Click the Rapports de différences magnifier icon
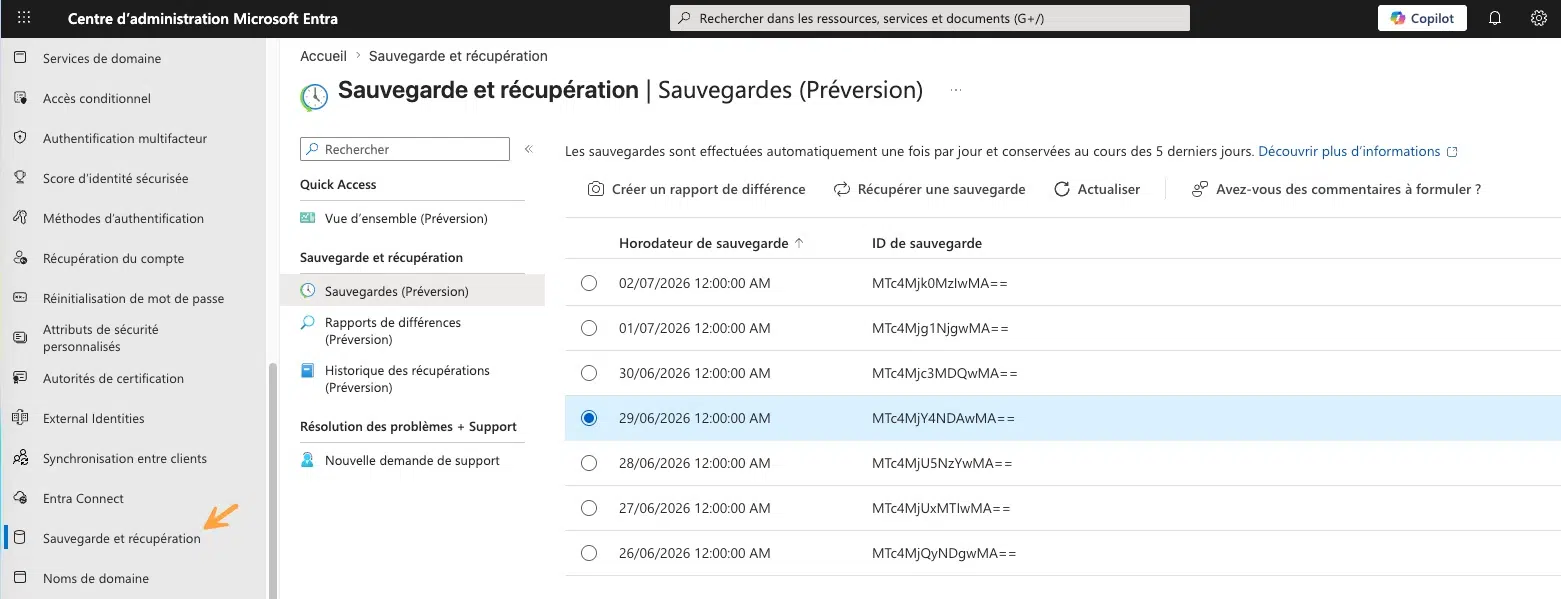This screenshot has width=1561, height=599. tap(308, 323)
